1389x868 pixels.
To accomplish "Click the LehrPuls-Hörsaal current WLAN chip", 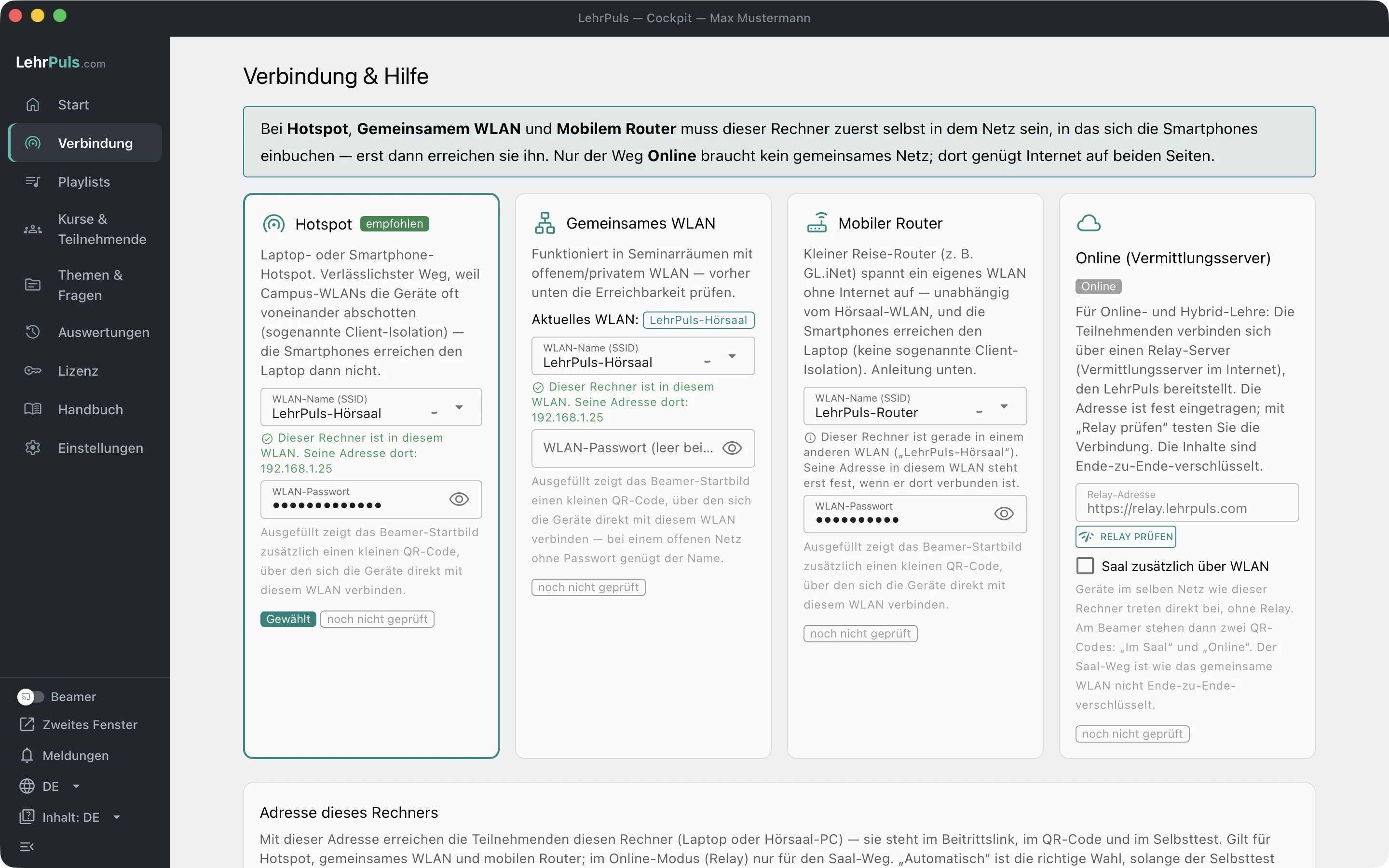I will pos(698,320).
